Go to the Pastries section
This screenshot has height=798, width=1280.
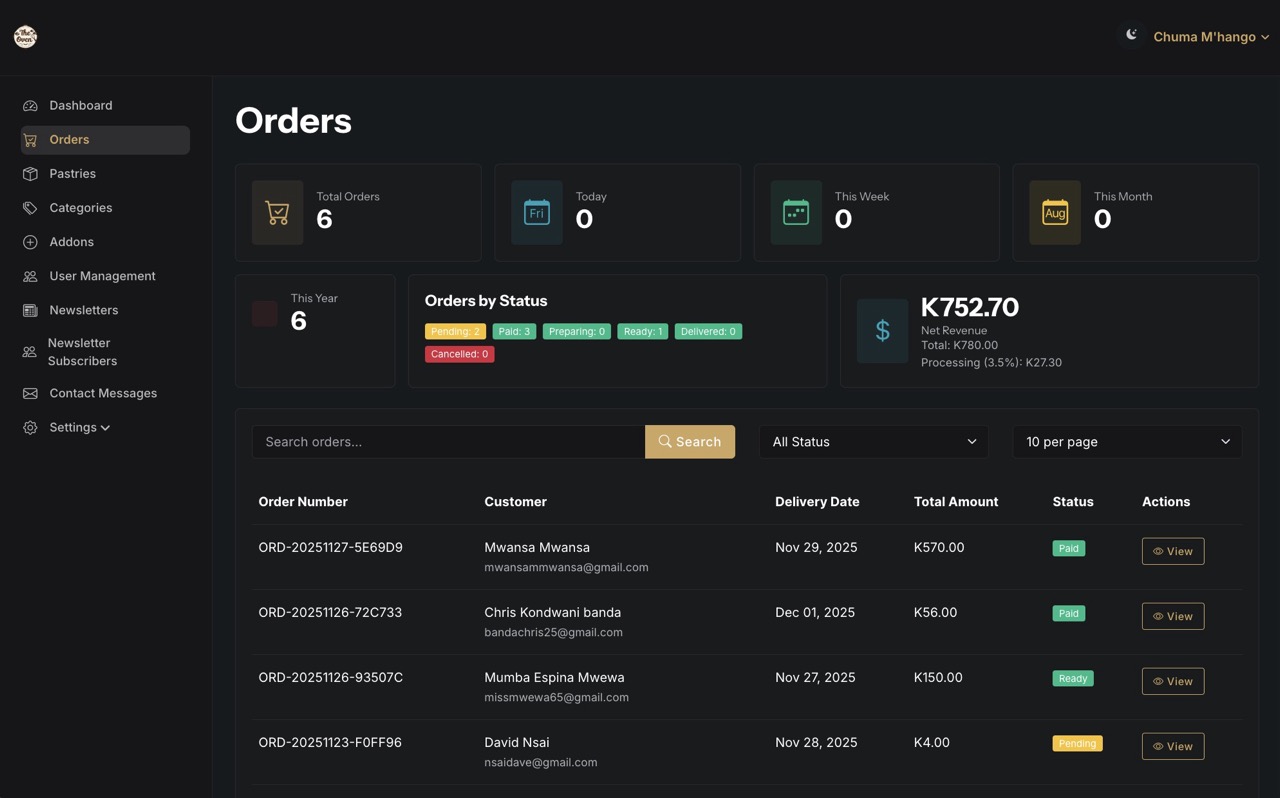[72, 174]
